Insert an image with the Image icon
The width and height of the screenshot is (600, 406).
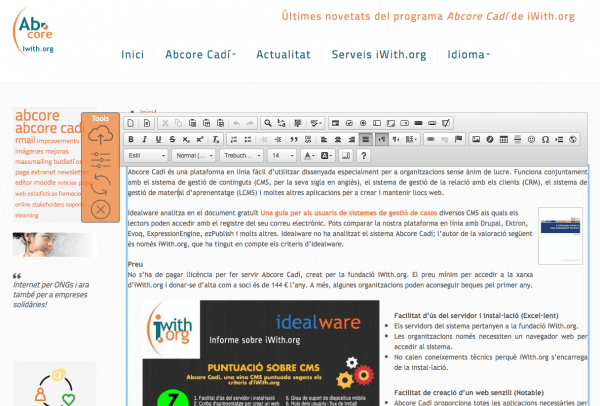pos(476,140)
